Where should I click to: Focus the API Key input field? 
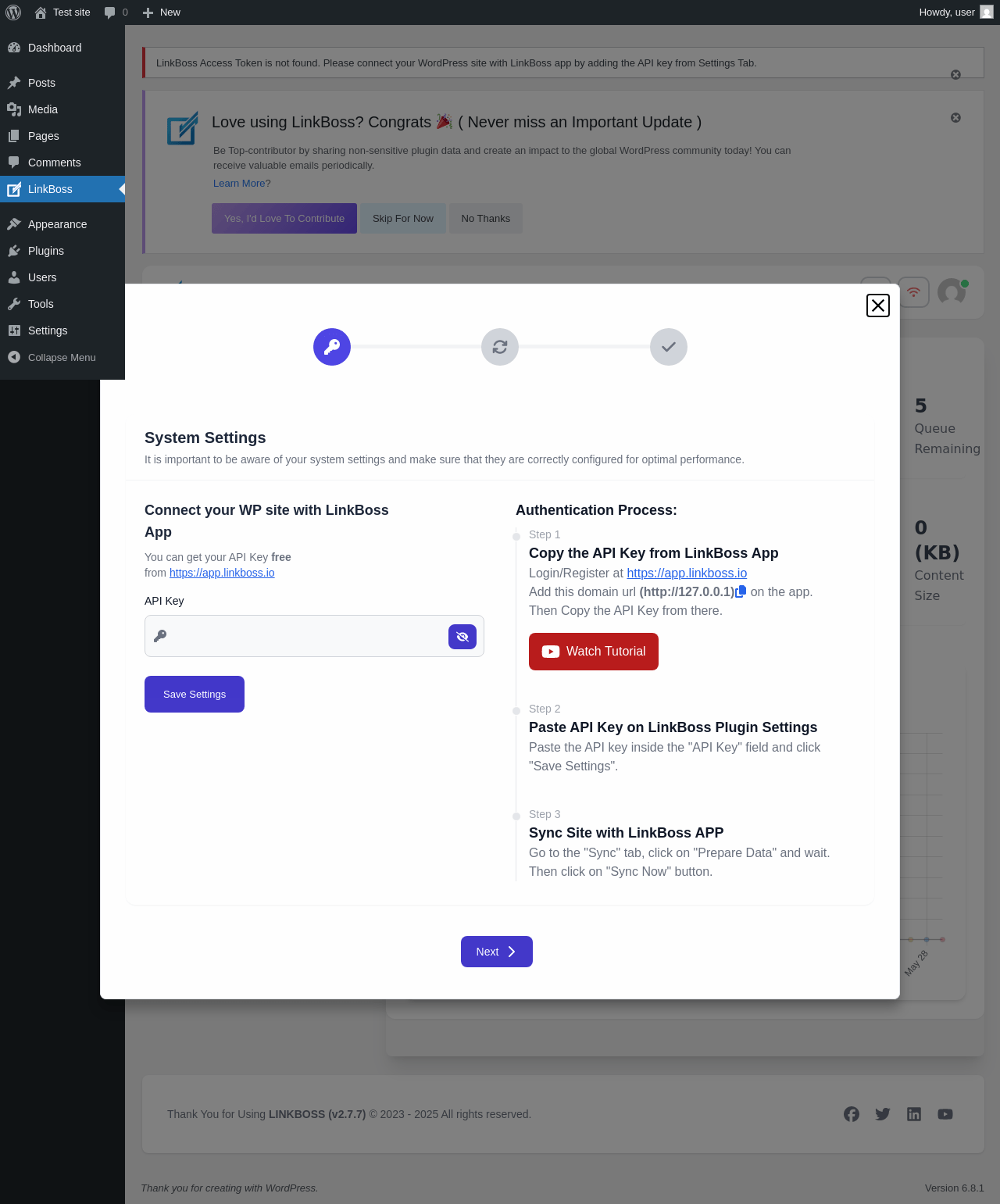point(314,636)
